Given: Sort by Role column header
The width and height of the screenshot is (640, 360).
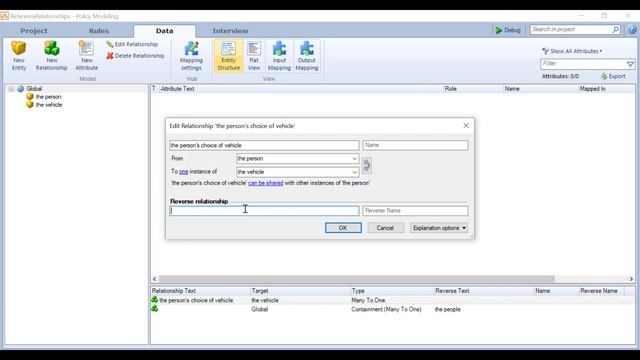Looking at the screenshot, I should (451, 89).
